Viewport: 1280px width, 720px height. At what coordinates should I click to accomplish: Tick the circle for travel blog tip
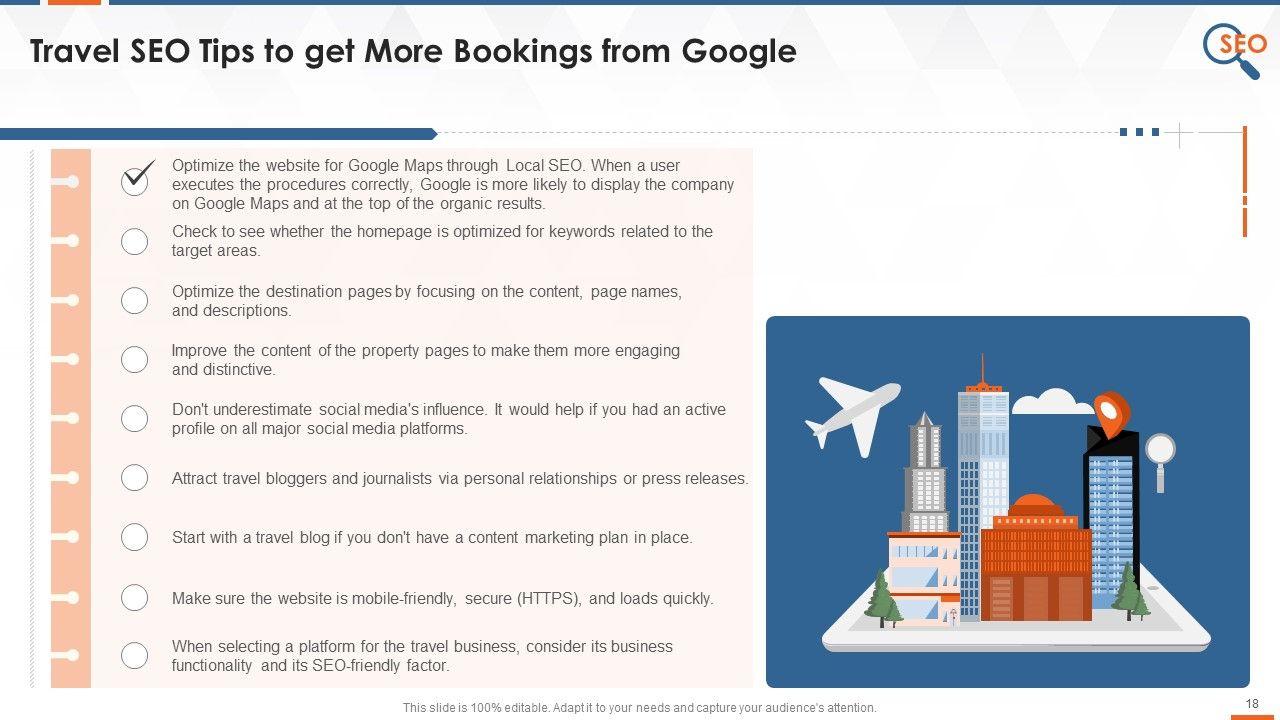(x=134, y=537)
